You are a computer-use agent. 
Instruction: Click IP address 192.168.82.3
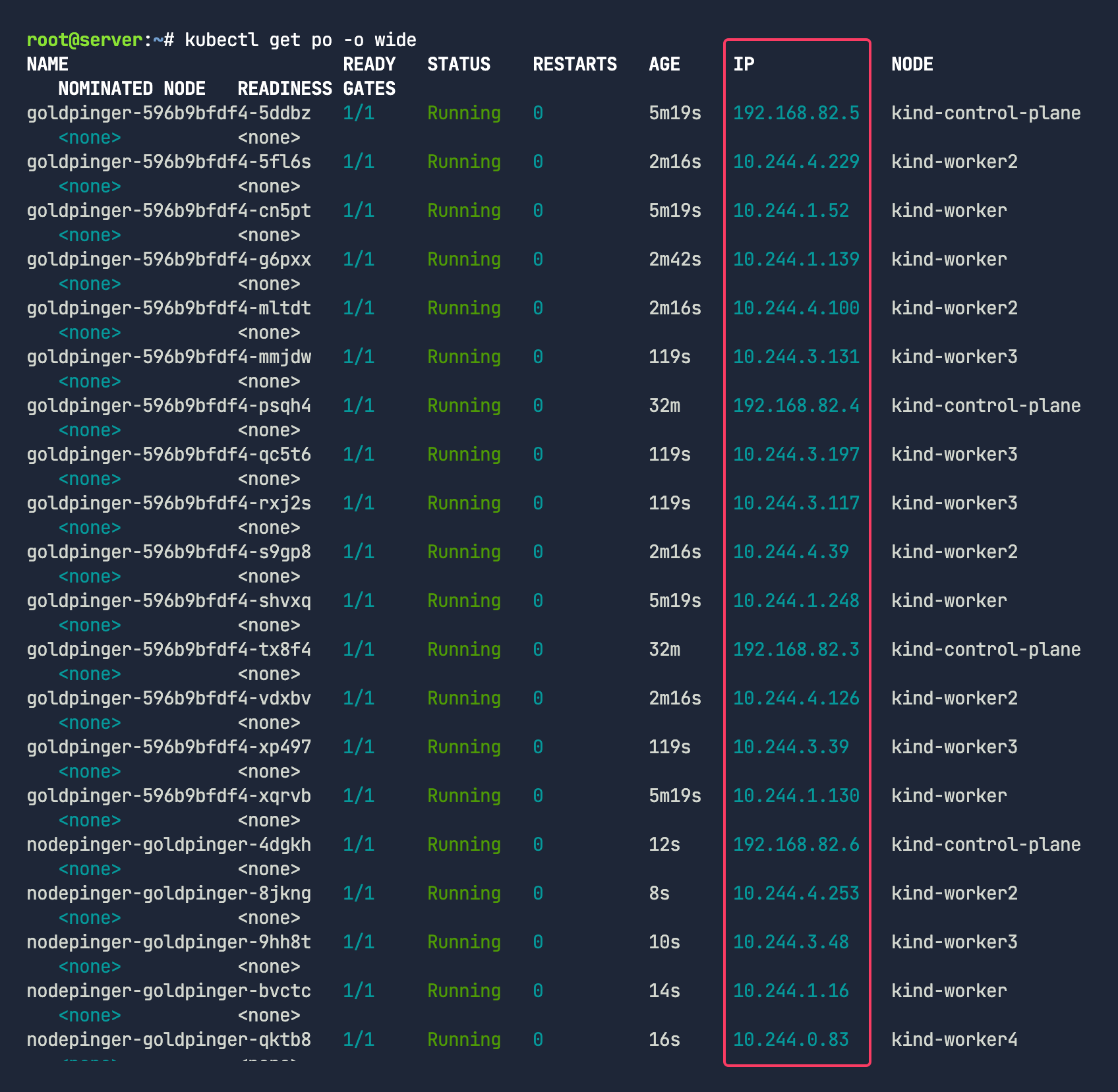[796, 650]
